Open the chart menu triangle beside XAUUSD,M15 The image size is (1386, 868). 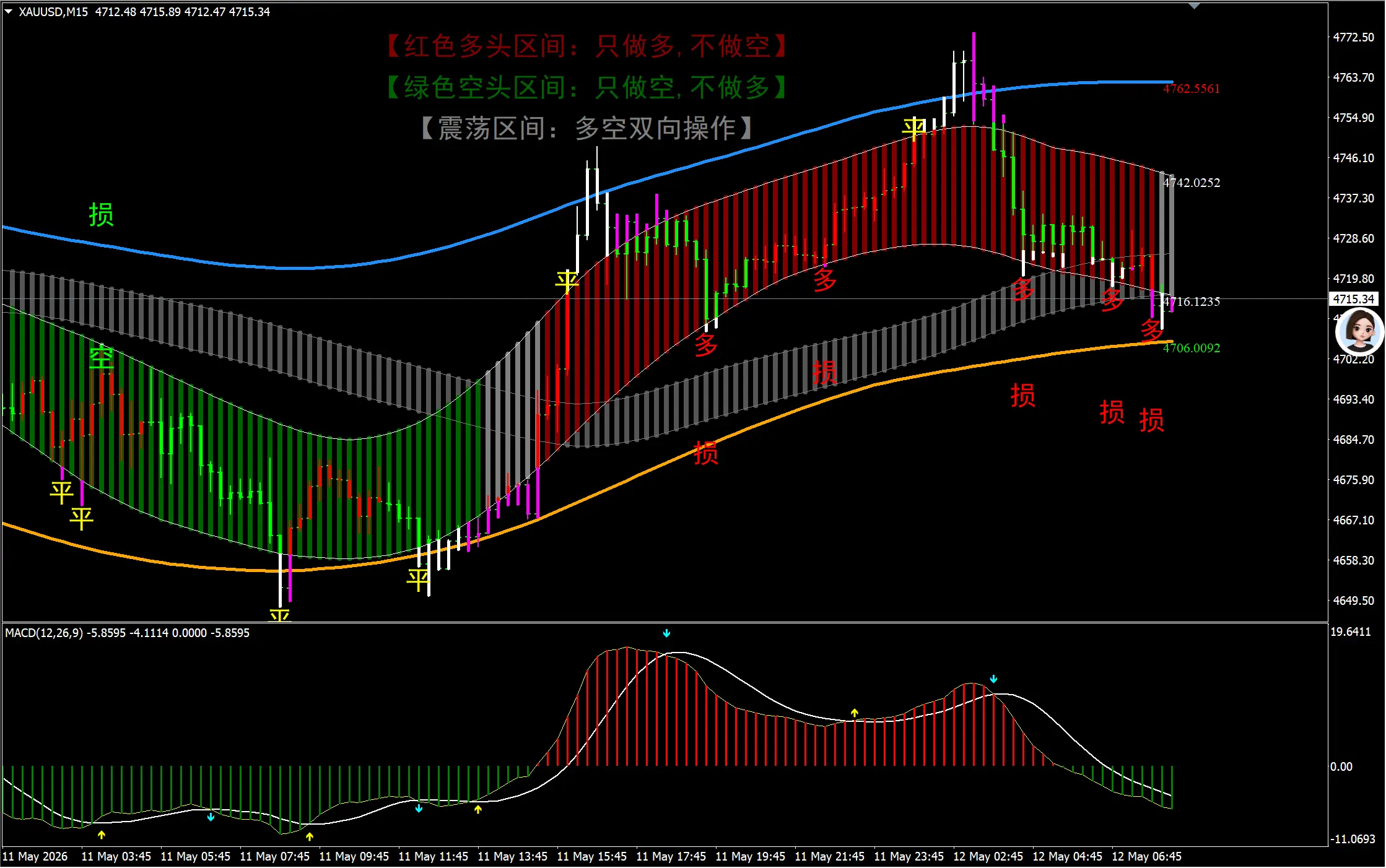pos(9,12)
